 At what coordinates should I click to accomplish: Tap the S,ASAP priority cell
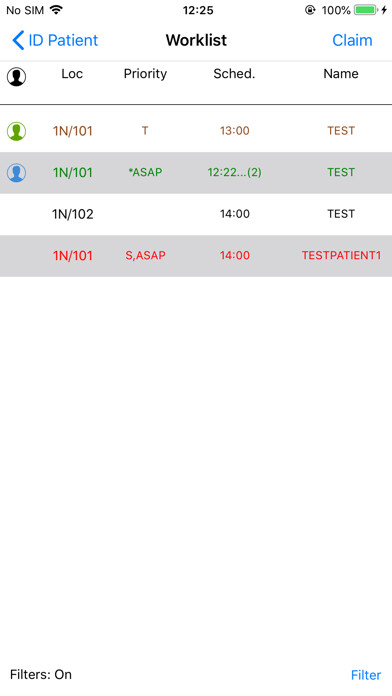click(x=145, y=256)
